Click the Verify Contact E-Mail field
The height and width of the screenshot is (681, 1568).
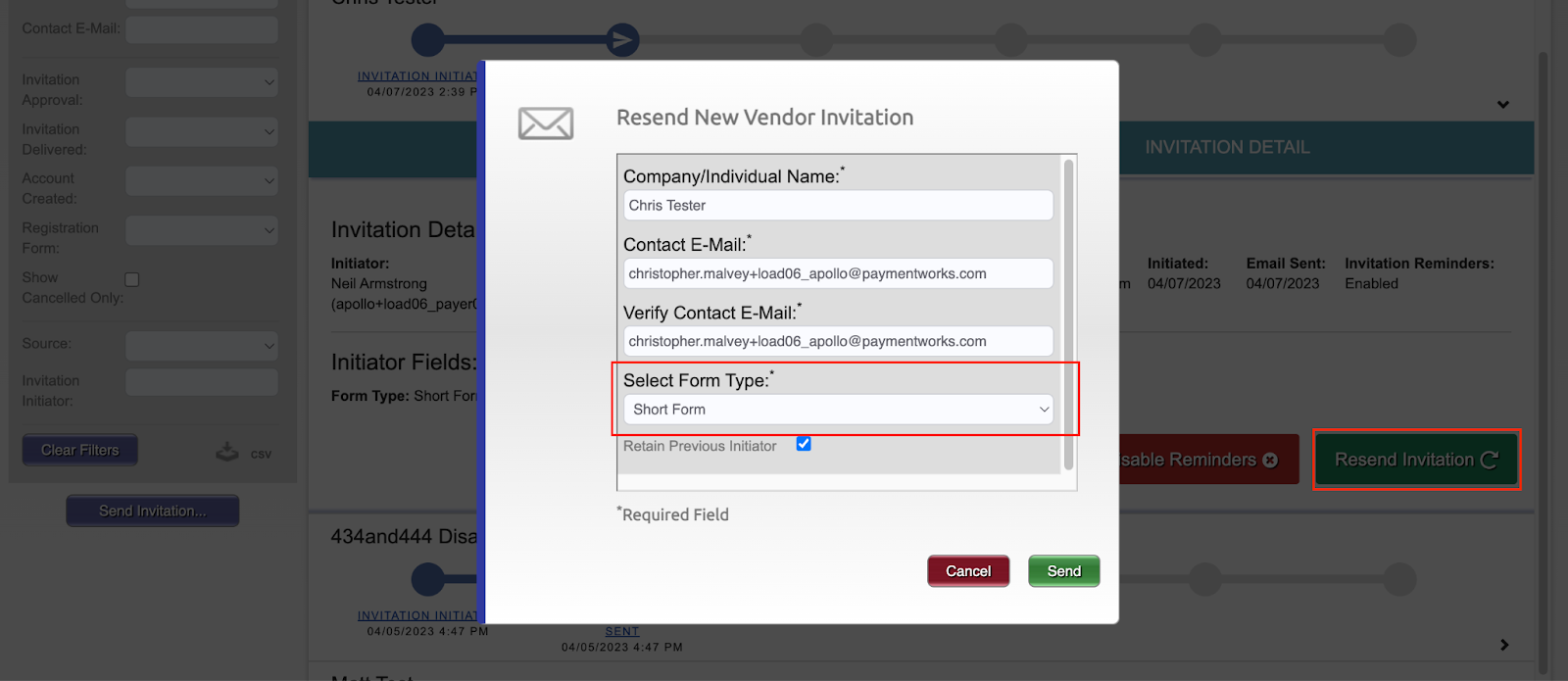pos(838,341)
